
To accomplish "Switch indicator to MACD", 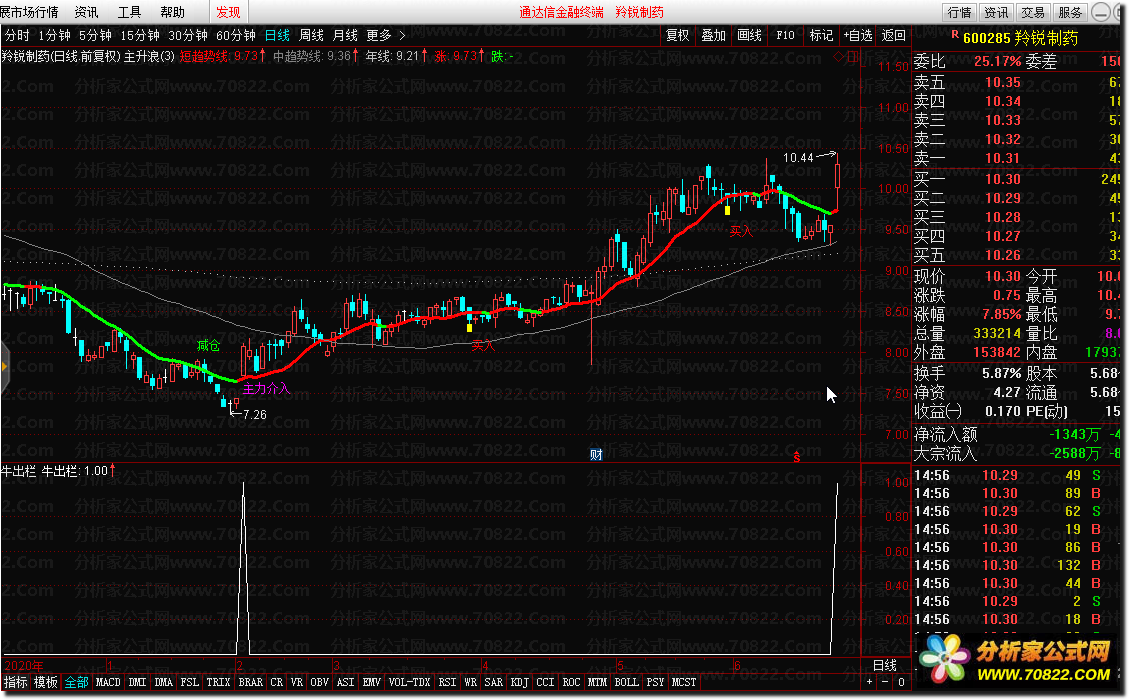I will (108, 682).
